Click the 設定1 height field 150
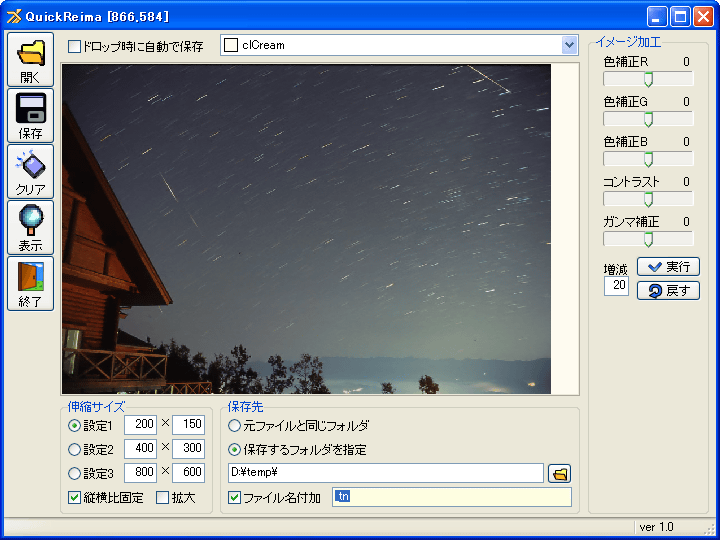This screenshot has width=720, height=540. click(188, 425)
